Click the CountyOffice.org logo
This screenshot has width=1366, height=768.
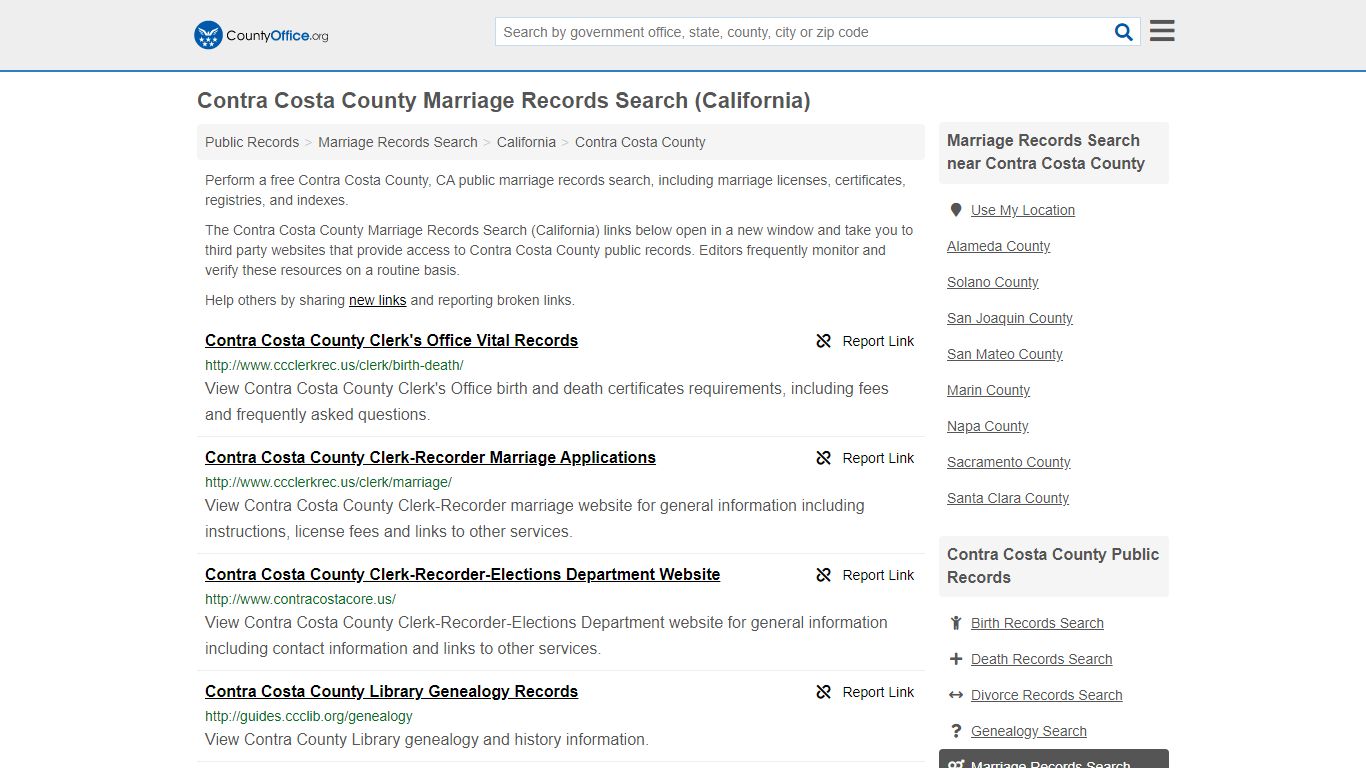tap(261, 35)
